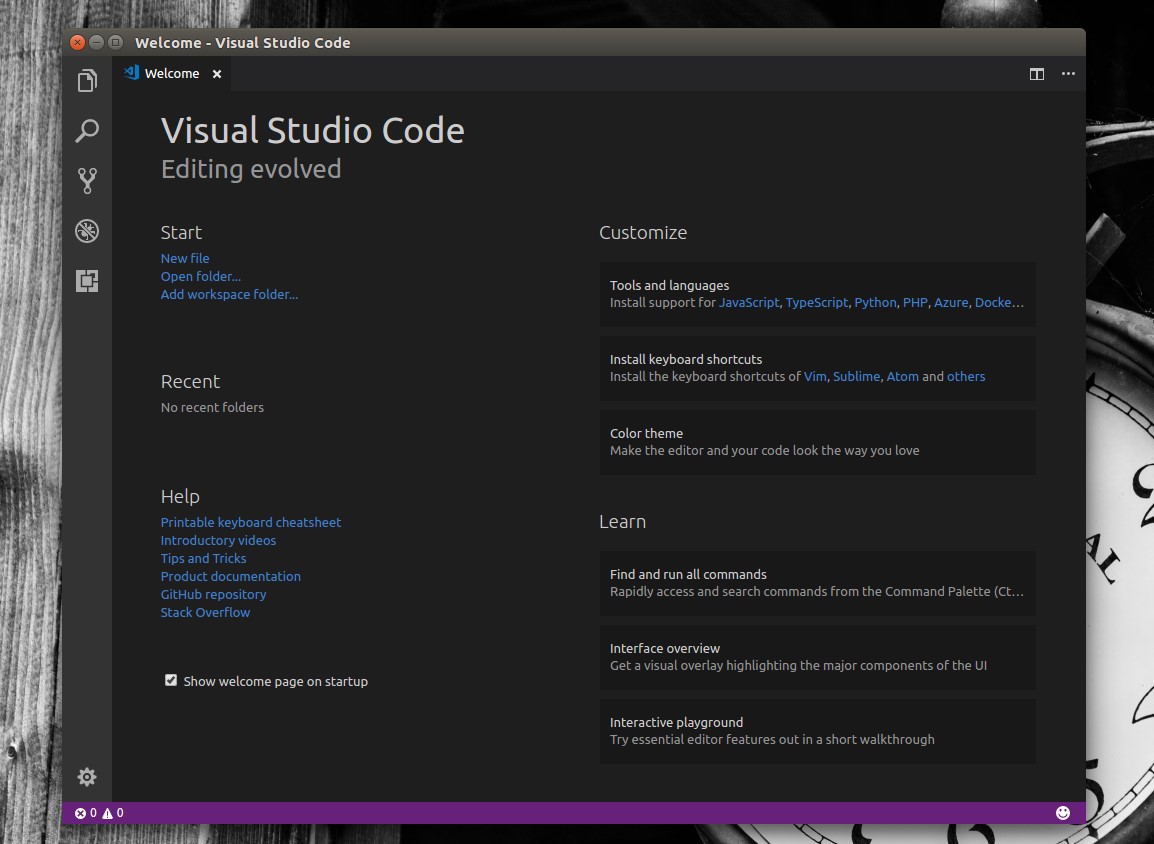
Task: Close the Visual Studio Code window
Action: [x=77, y=43]
